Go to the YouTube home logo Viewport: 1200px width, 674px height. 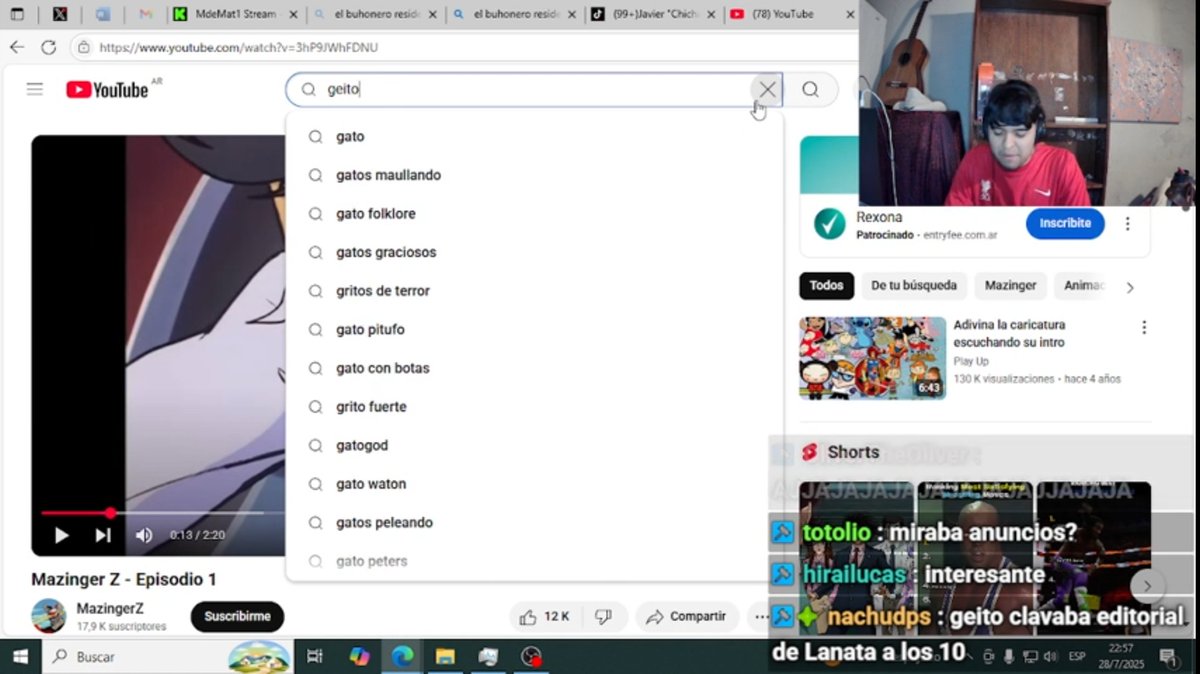[x=107, y=90]
